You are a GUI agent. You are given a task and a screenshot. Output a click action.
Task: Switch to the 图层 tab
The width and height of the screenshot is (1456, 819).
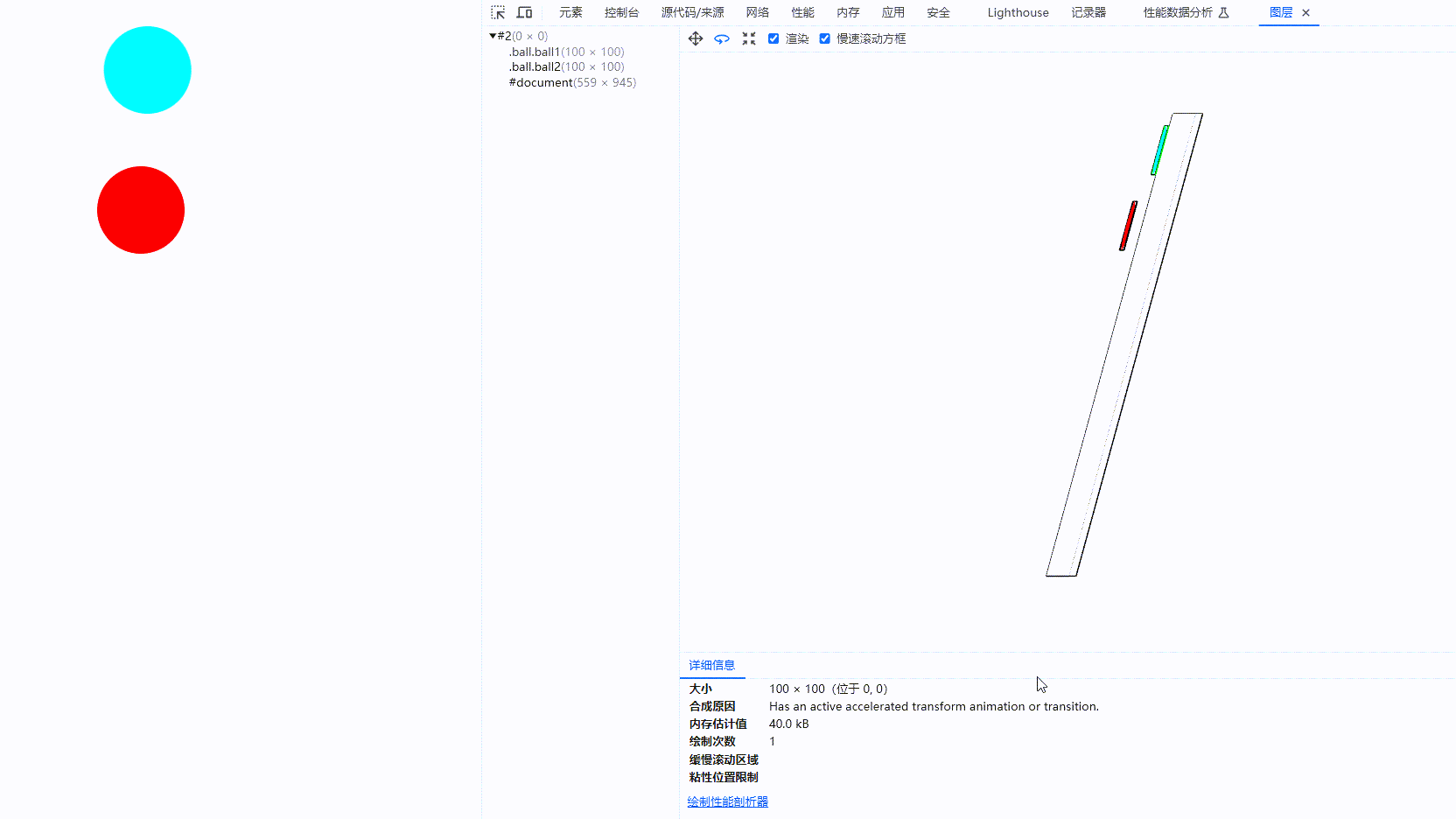click(1281, 12)
